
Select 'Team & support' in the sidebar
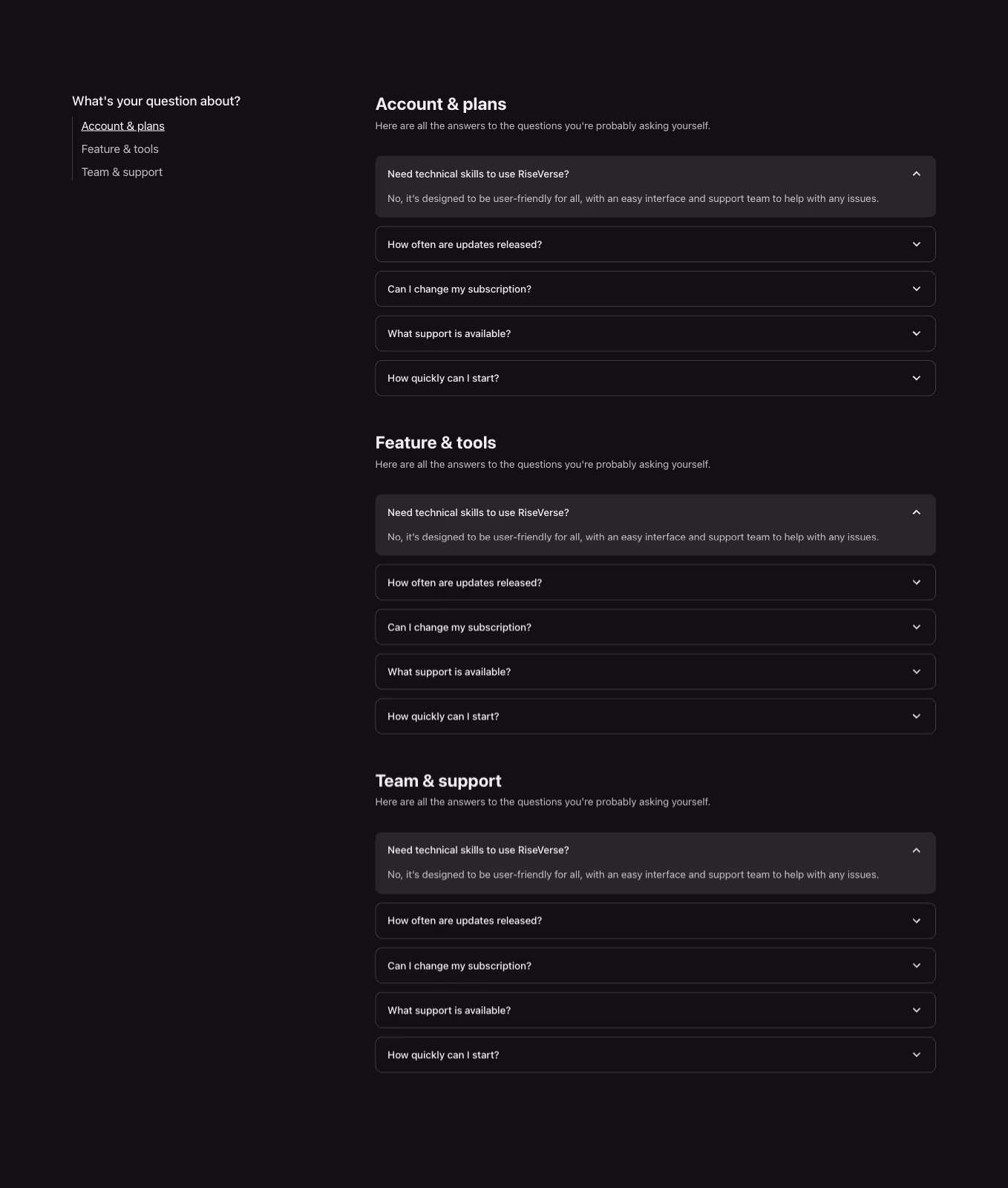click(122, 172)
